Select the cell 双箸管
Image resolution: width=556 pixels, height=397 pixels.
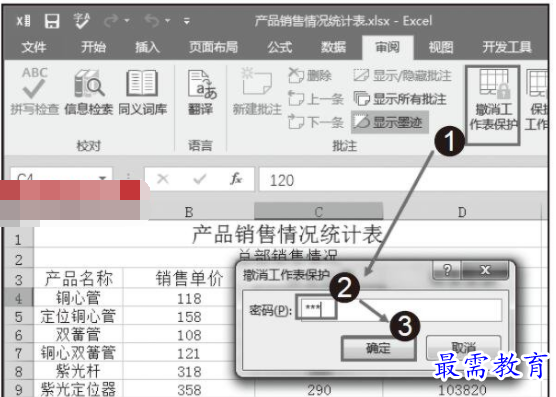(x=78, y=334)
